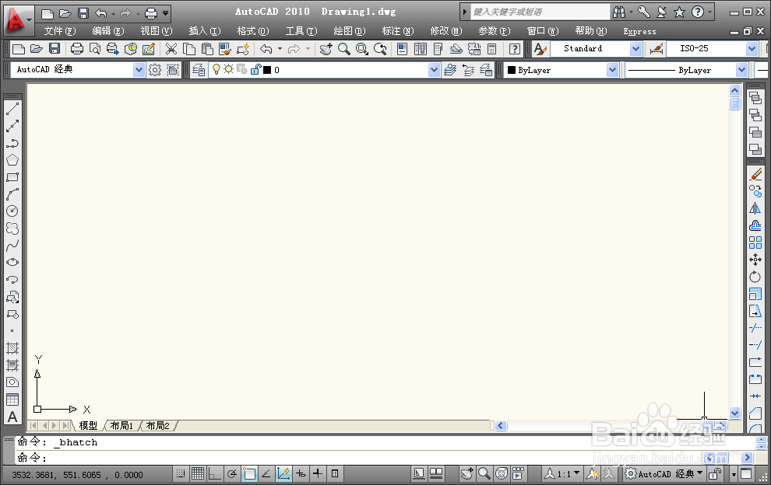Click the Cut scissors icon

(171, 49)
